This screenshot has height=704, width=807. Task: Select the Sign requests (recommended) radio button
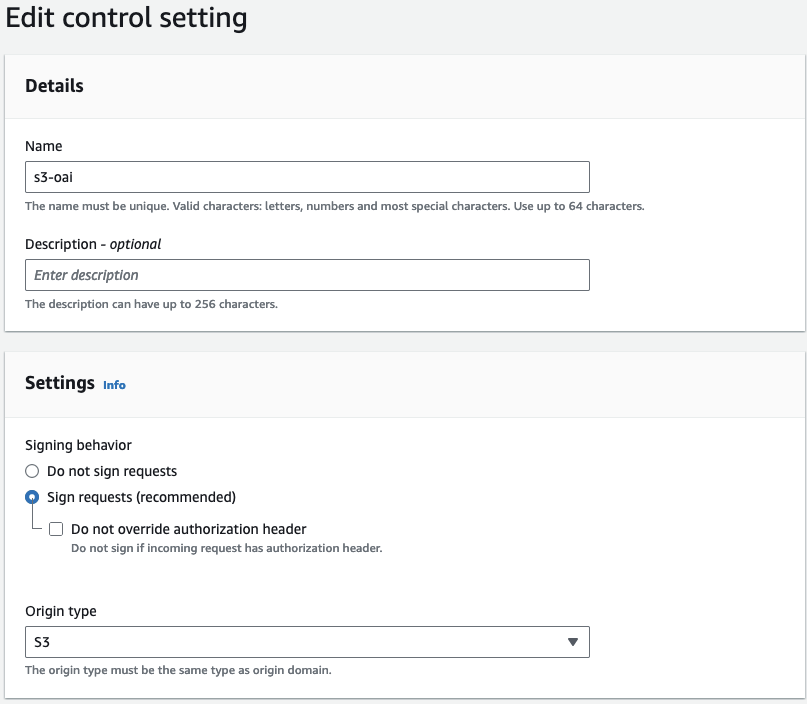(32, 497)
